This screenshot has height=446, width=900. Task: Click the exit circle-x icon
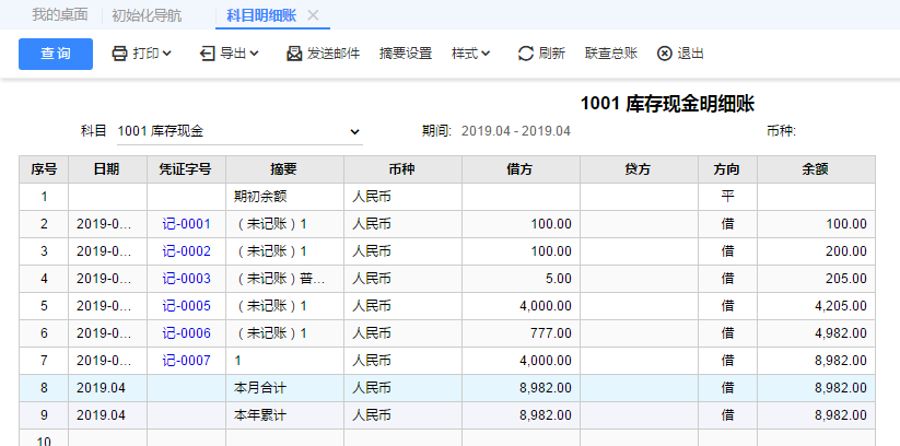pos(664,54)
